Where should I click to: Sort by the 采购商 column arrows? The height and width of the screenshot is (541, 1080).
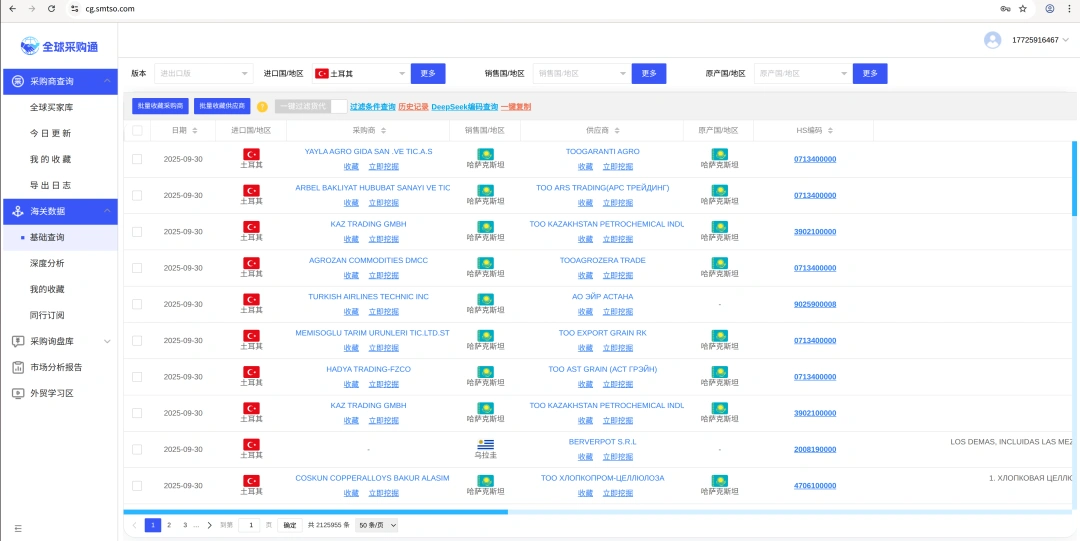(x=383, y=130)
